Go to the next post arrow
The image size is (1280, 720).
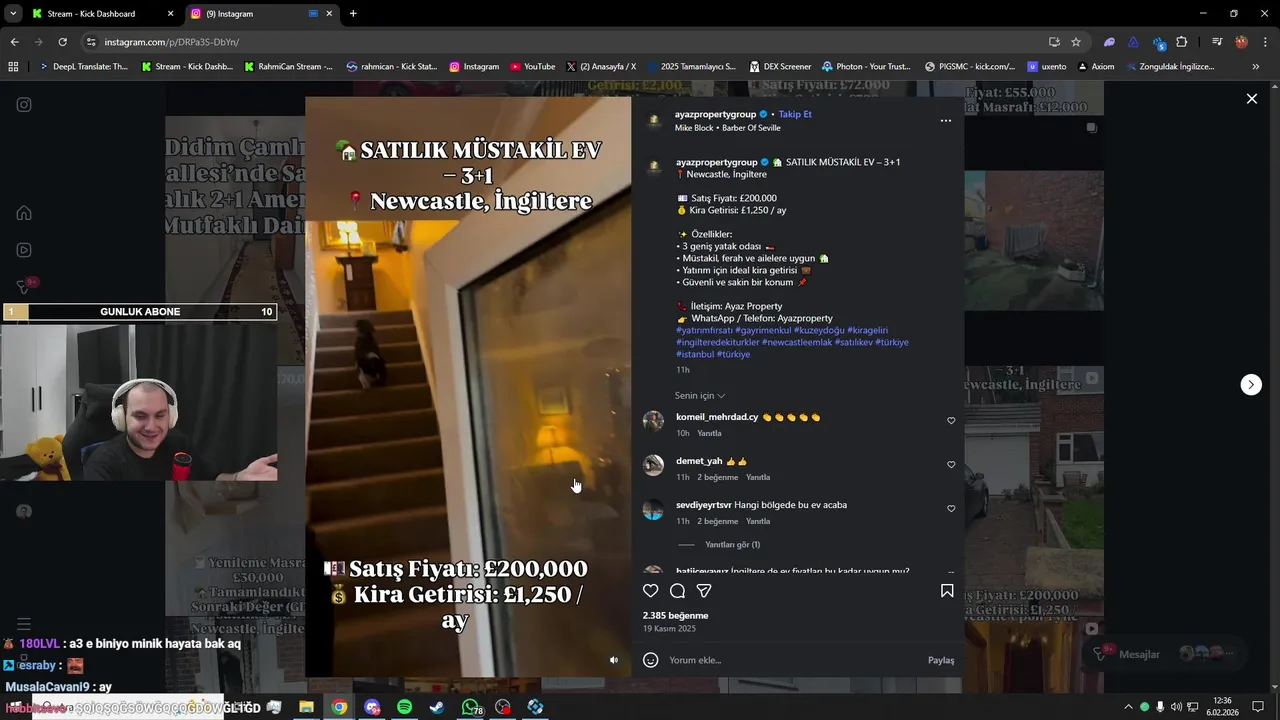point(1251,385)
